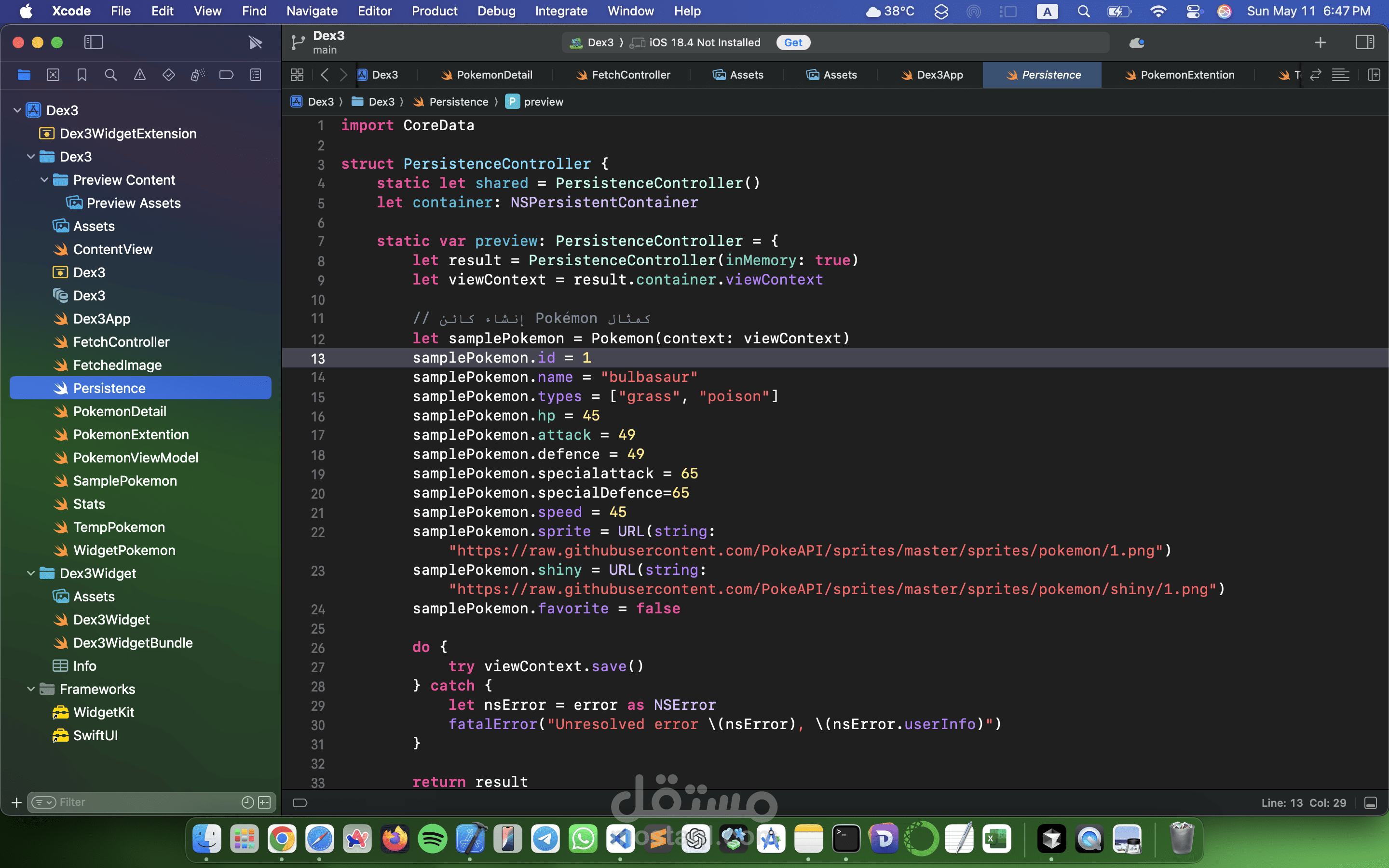Image resolution: width=1389 pixels, height=868 pixels.
Task: Toggle editor review changes arrows
Action: coord(1316,75)
